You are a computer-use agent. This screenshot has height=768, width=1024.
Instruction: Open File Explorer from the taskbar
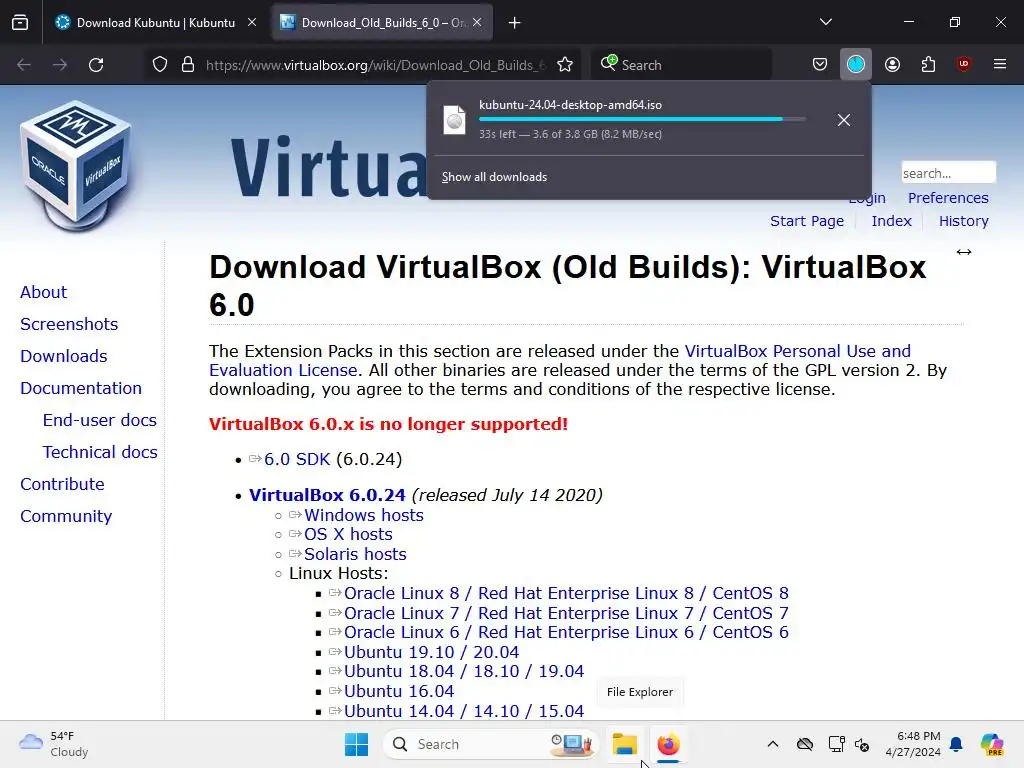pos(624,744)
